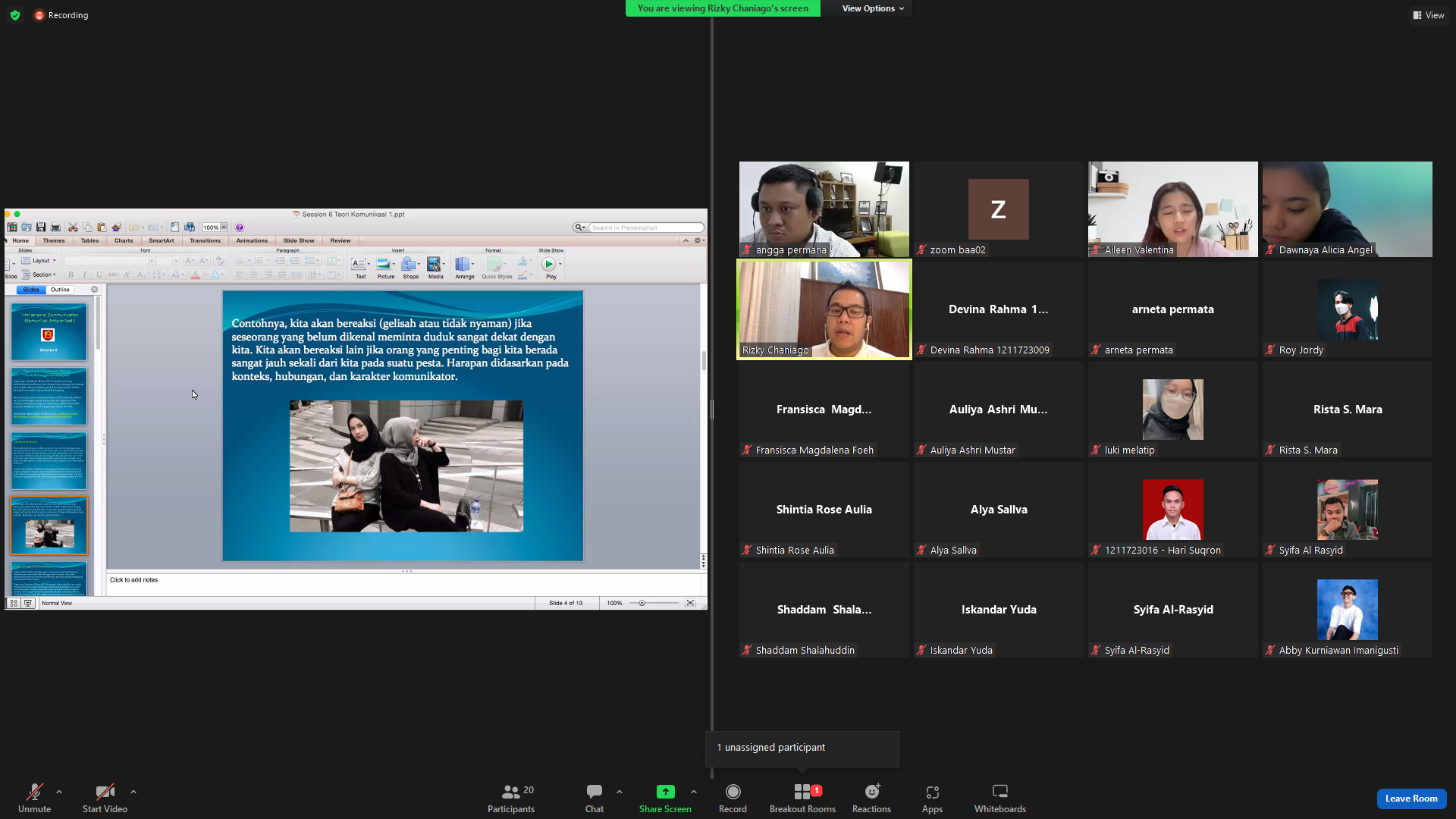Click to add notes area

[x=403, y=584]
